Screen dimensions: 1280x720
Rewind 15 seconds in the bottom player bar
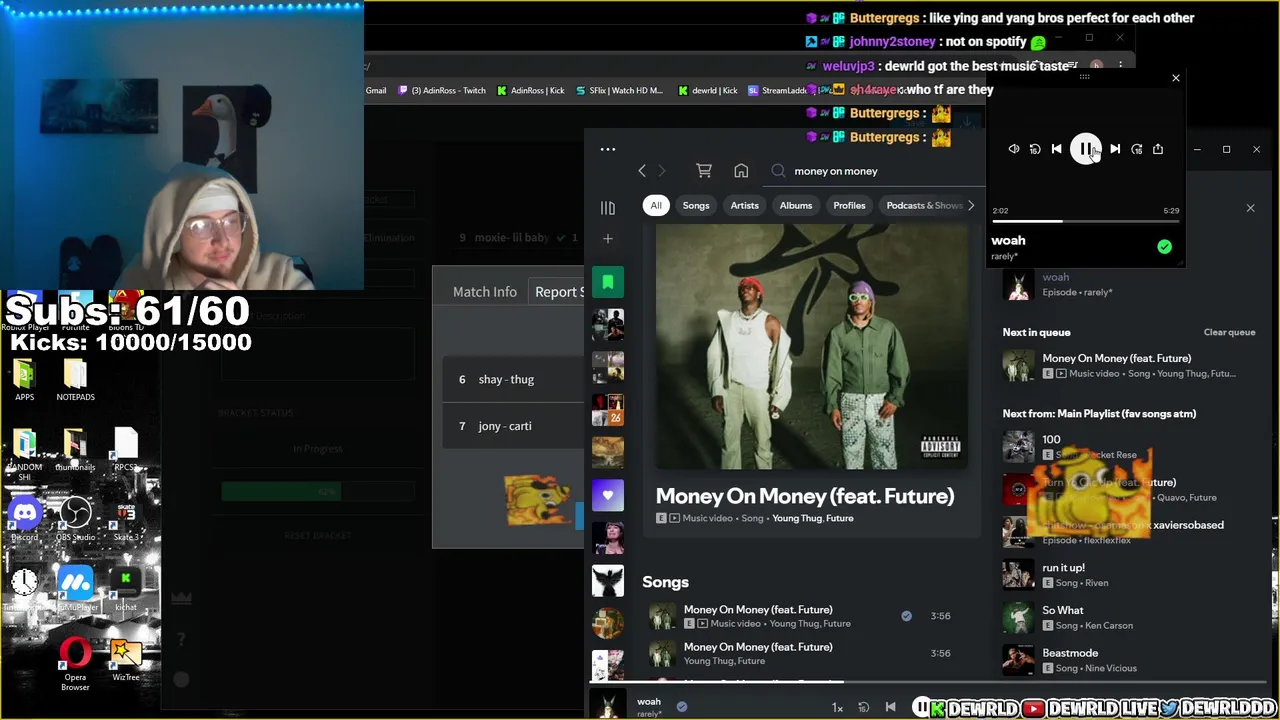click(864, 708)
